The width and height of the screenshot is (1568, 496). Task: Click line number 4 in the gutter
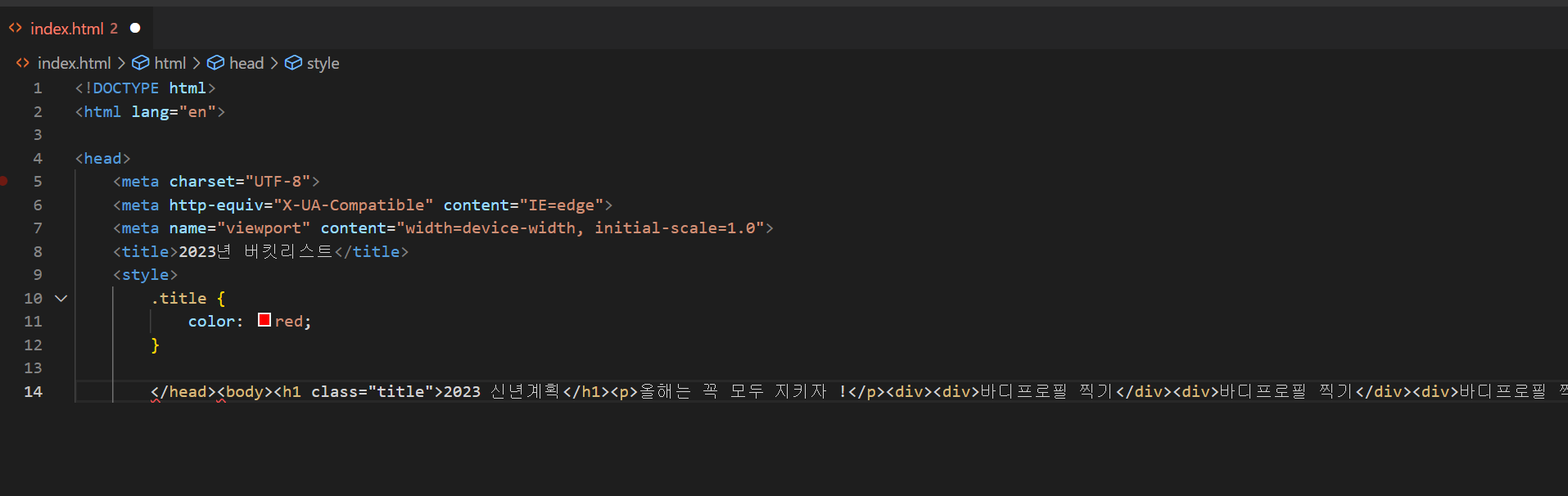tap(38, 158)
